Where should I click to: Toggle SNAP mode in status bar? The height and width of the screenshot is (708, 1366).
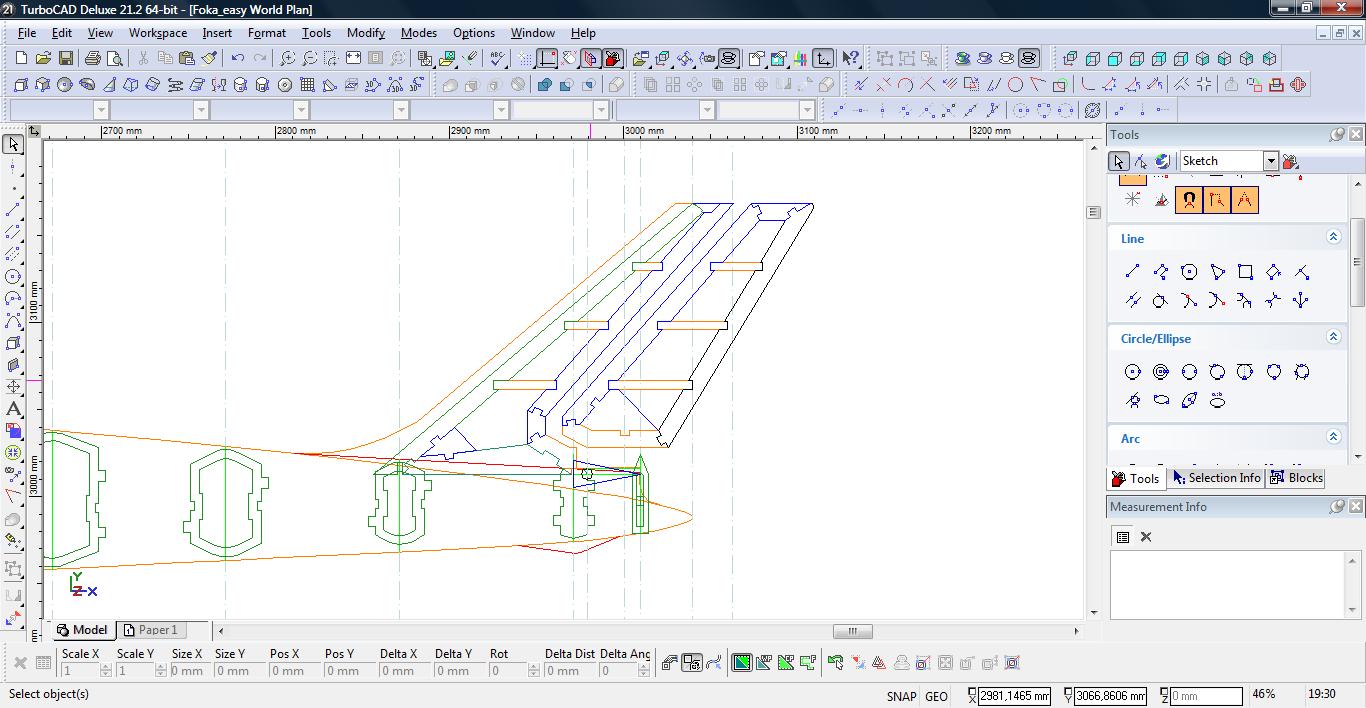(900, 696)
